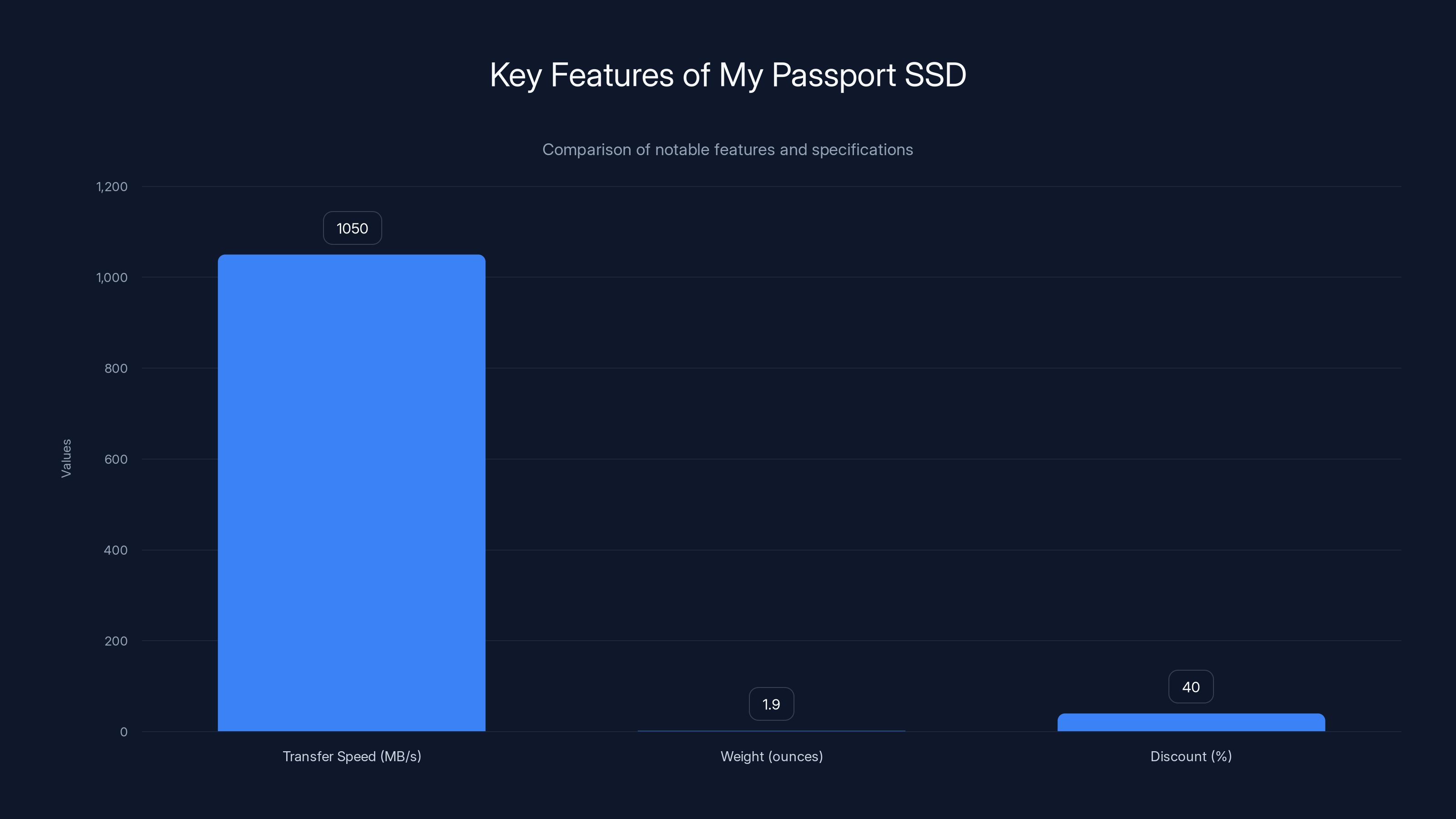Screen dimensions: 1456x819
Task: Click the '0' y-axis tick label
Action: 124,732
